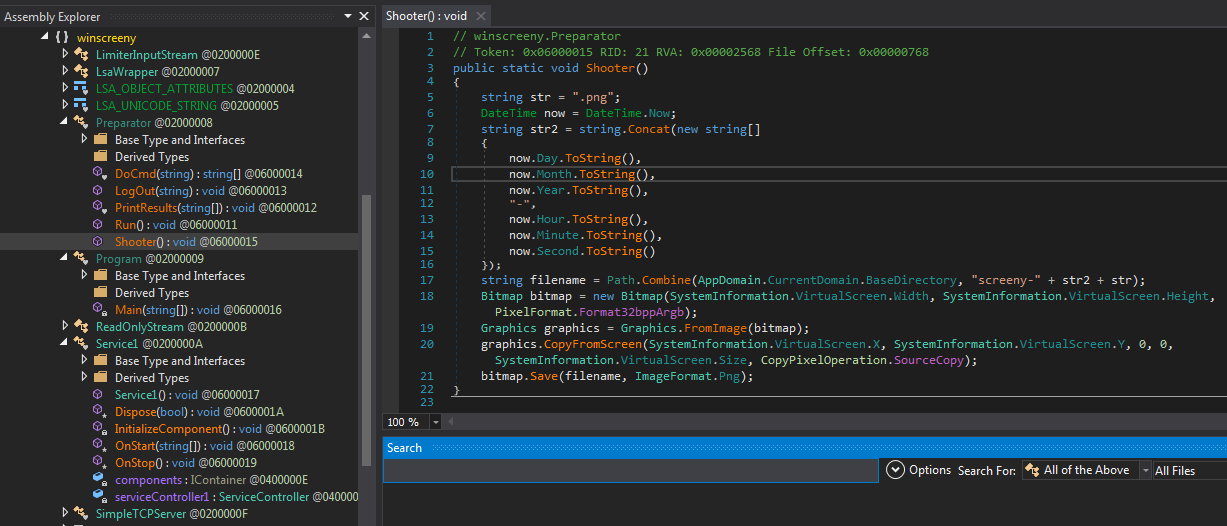Image resolution: width=1227 pixels, height=526 pixels.
Task: Expand Base Type and Interfaces under Service1
Action: click(85, 360)
